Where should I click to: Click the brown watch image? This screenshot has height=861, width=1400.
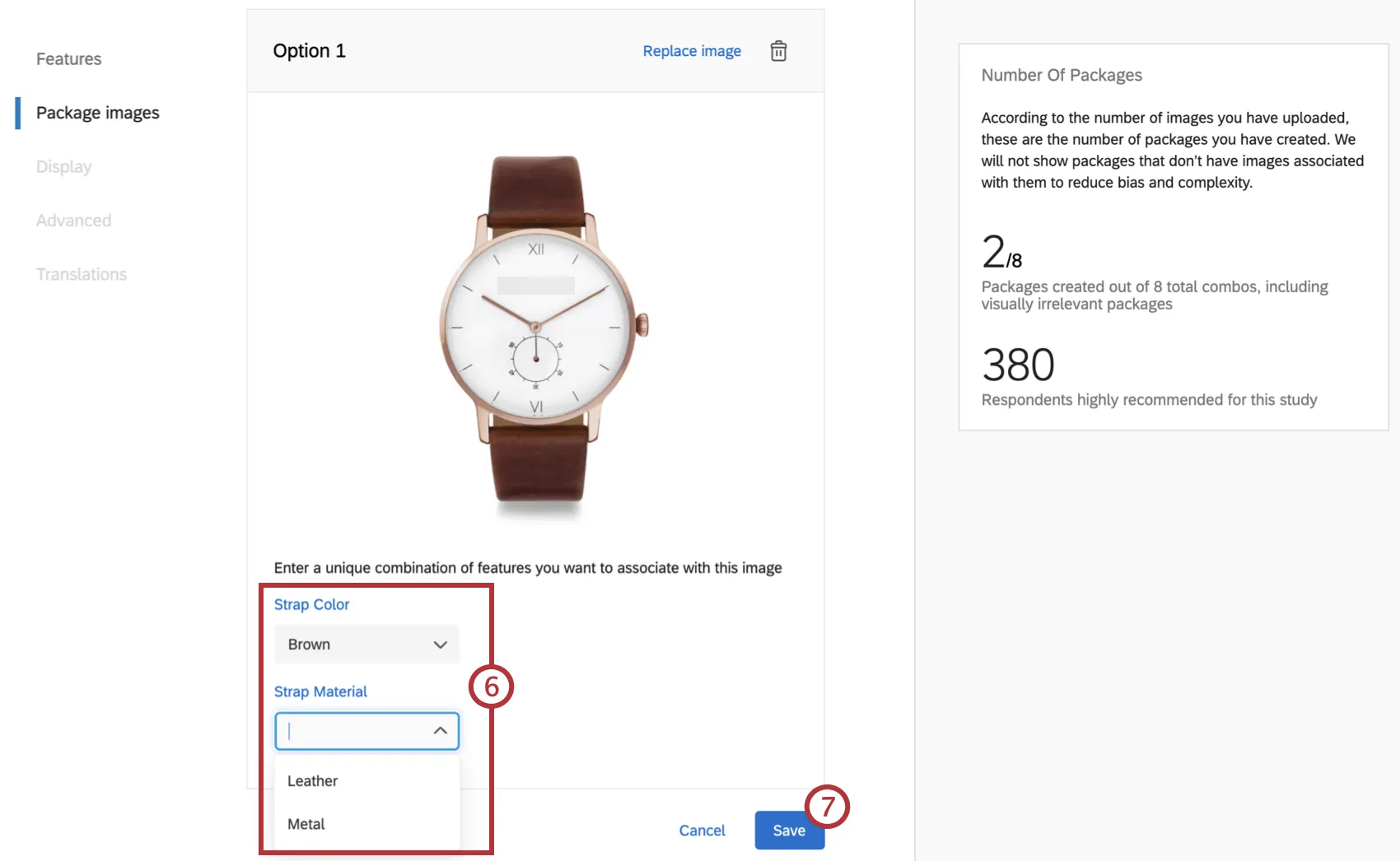(x=535, y=329)
